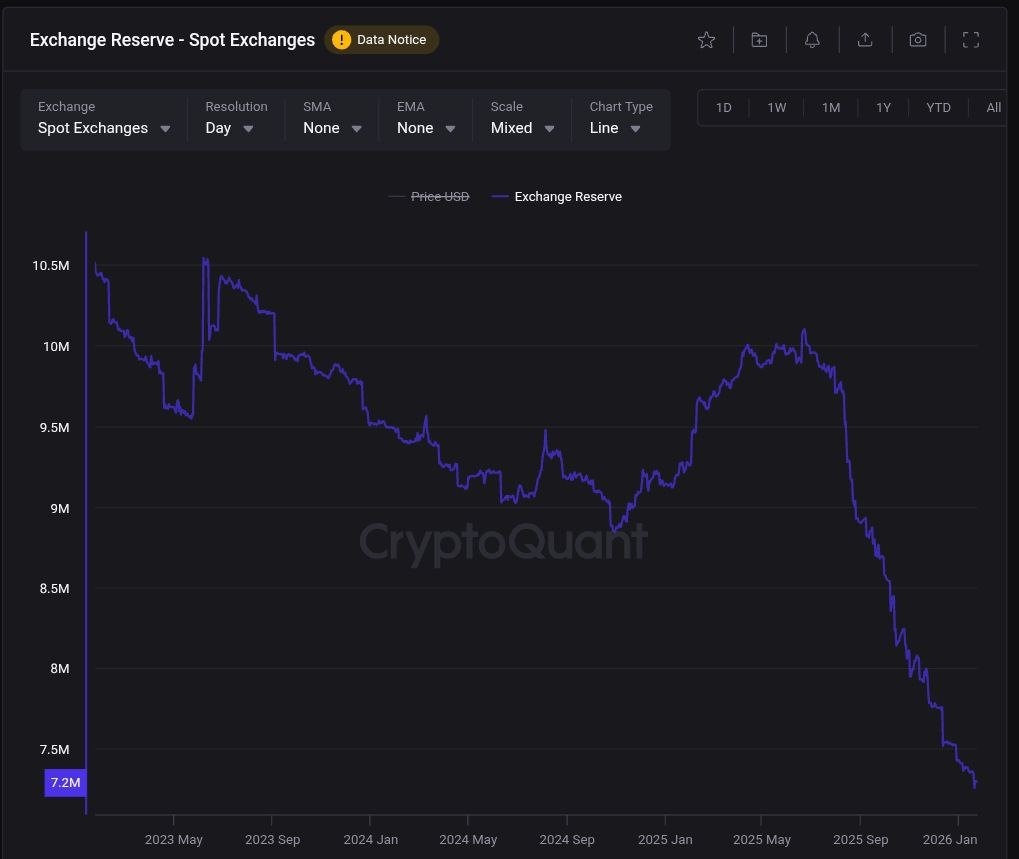Screen dimensions: 1019x859
Task: Click the blue 7.2M value label on axis
Action: [x=64, y=783]
